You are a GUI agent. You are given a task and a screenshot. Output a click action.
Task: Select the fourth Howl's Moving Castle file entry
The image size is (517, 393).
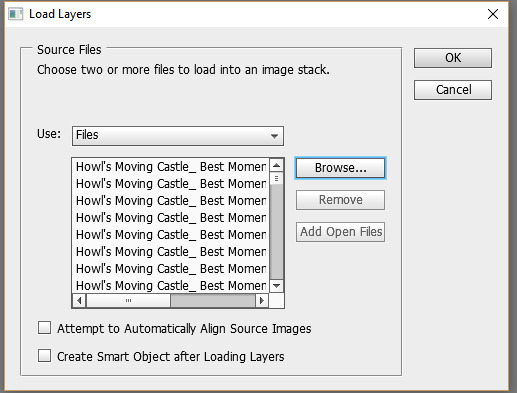pyautogui.click(x=171, y=218)
